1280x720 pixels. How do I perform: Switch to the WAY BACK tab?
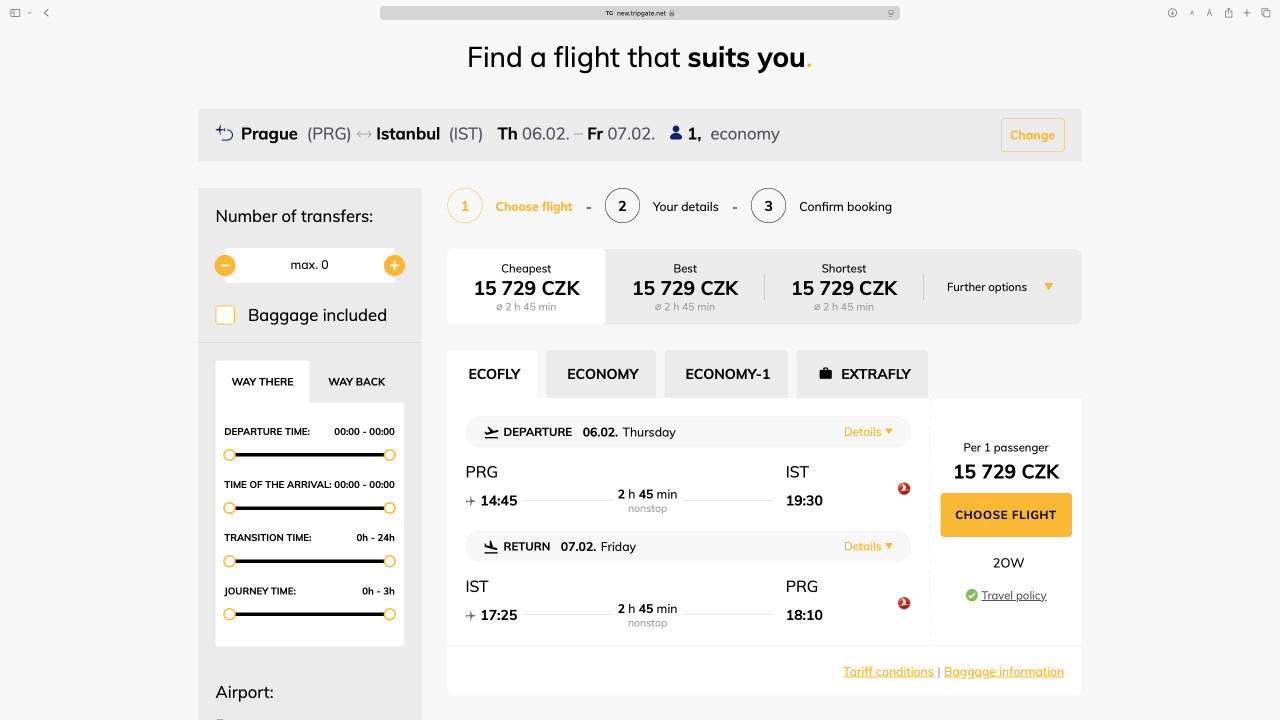pyautogui.click(x=356, y=382)
